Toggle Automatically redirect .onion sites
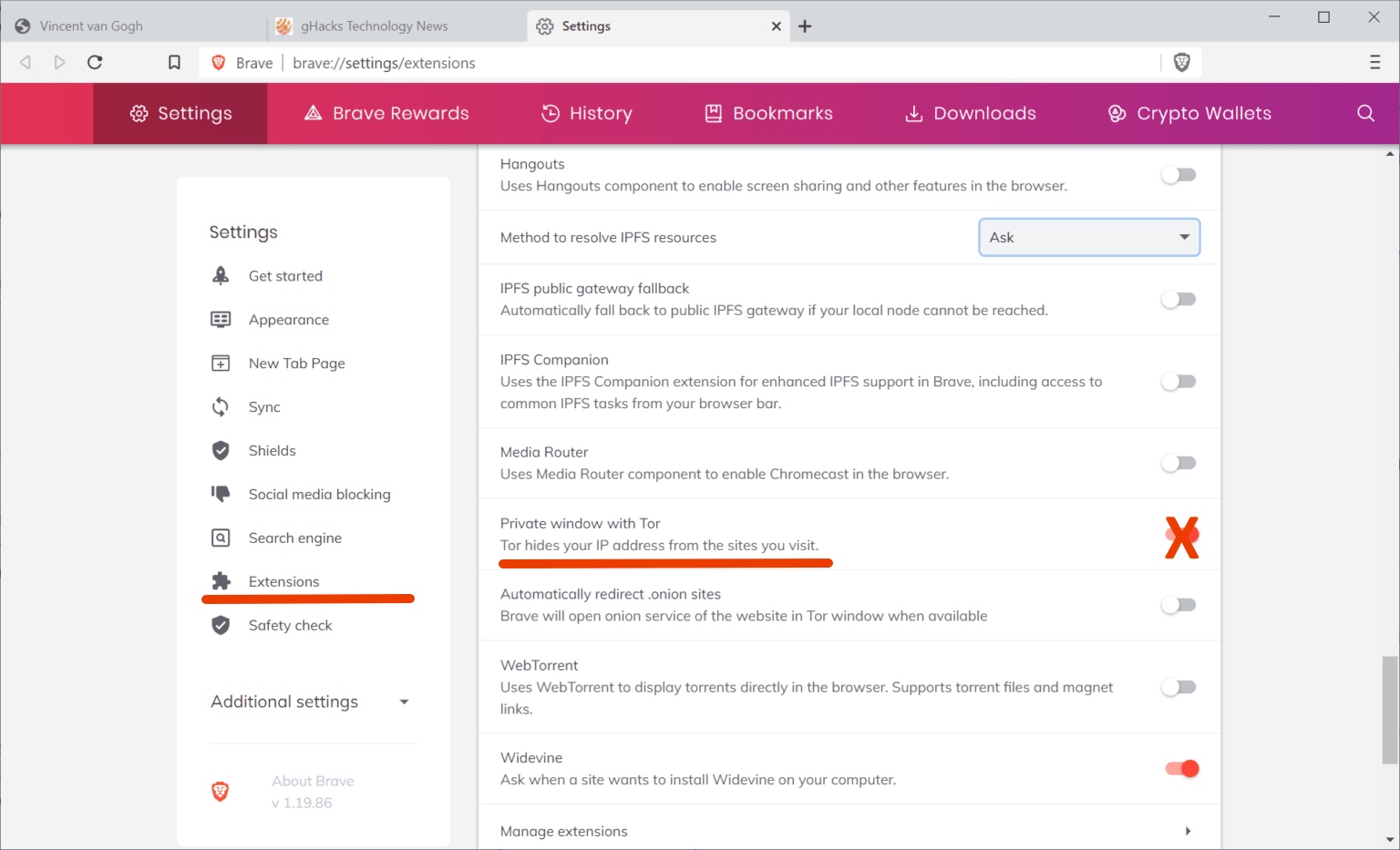This screenshot has height=850, width=1400. coord(1179,605)
